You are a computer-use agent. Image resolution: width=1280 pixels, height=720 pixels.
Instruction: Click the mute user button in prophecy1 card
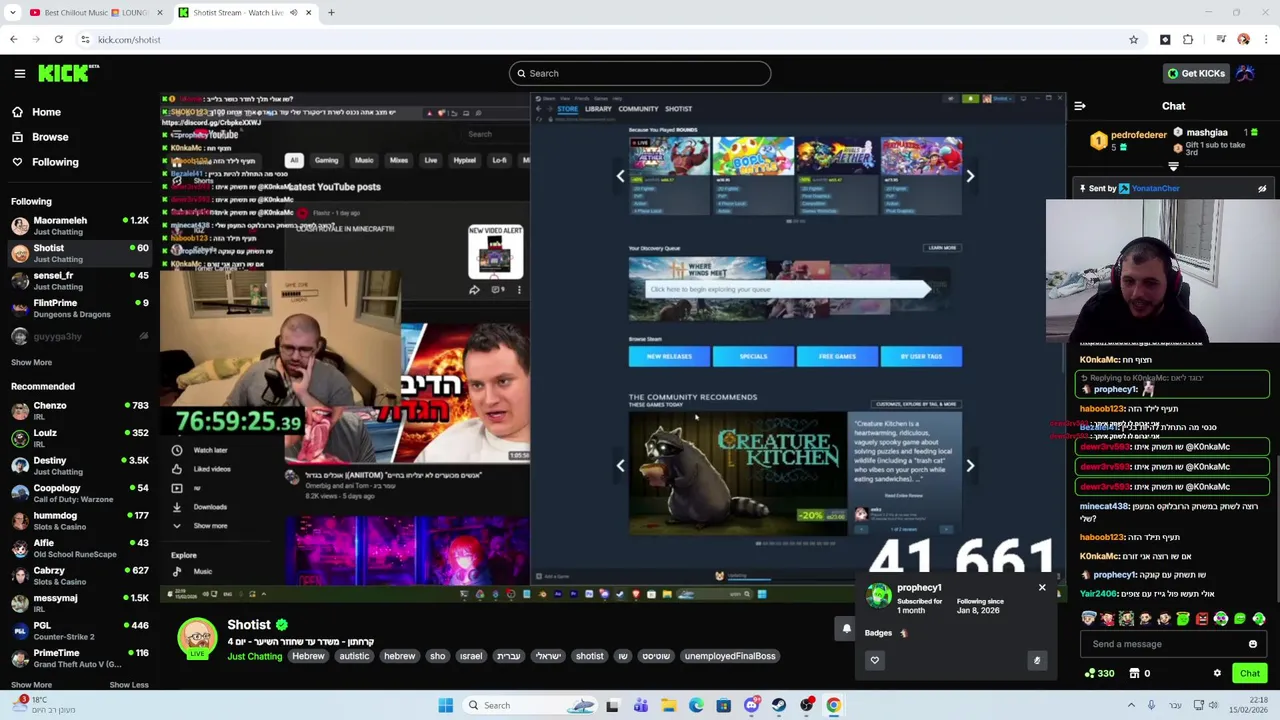[x=1037, y=660]
